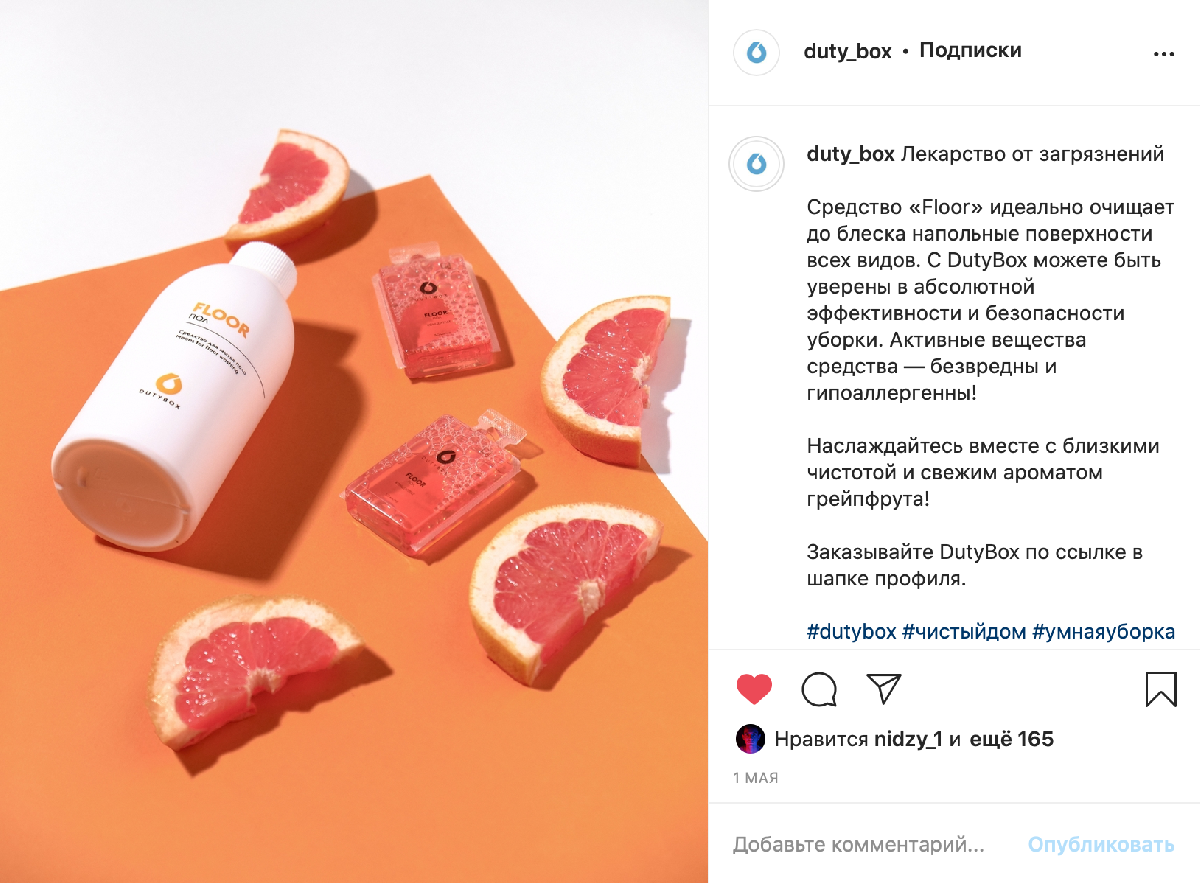
Task: Open the three dots options menu
Action: click(x=1164, y=54)
